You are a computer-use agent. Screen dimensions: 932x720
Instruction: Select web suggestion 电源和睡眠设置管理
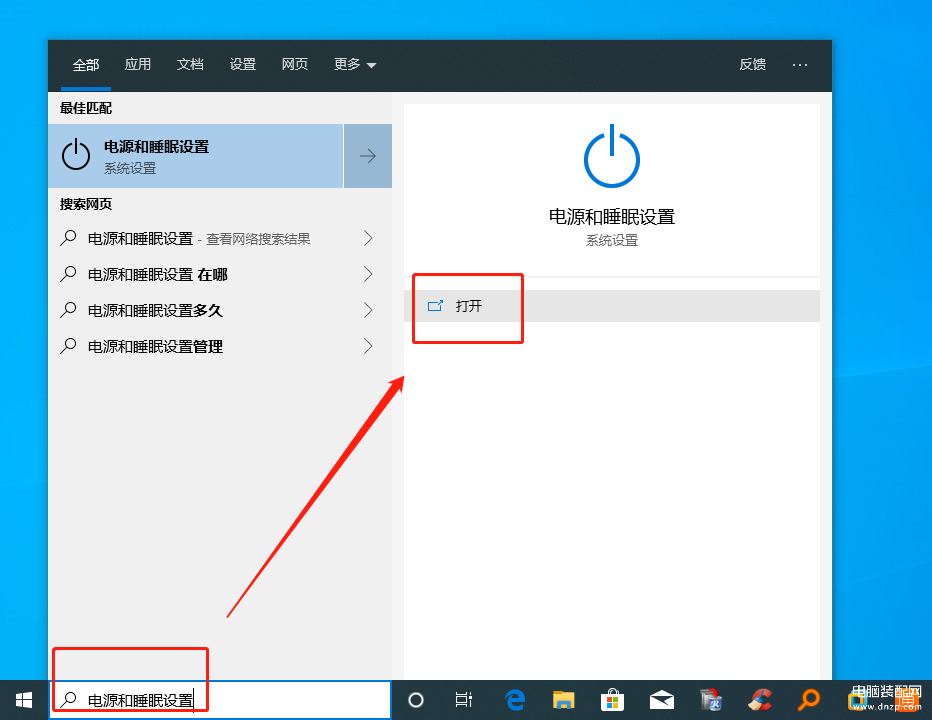(220, 346)
